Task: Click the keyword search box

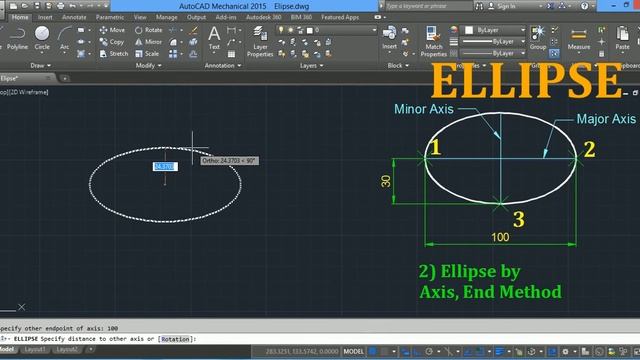Action: [428, 6]
